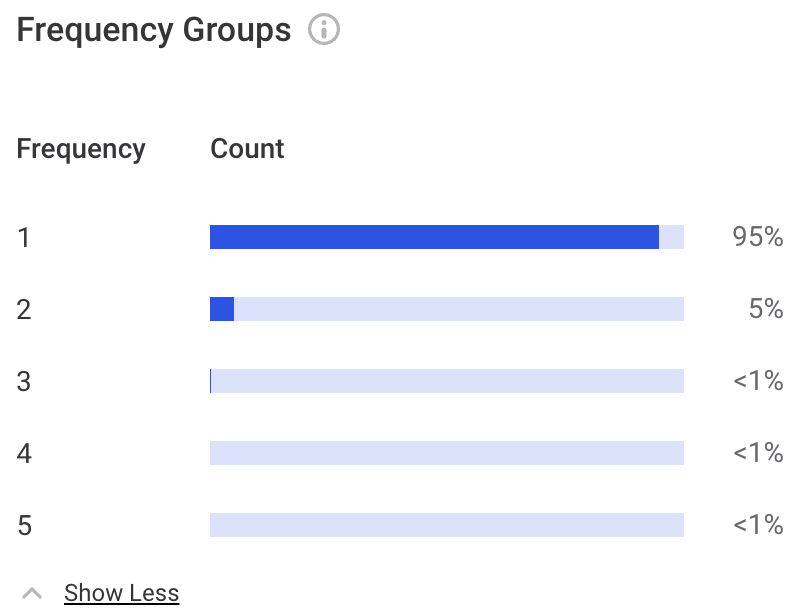Click the Count column header
This screenshot has height=612, width=800.
(x=247, y=148)
